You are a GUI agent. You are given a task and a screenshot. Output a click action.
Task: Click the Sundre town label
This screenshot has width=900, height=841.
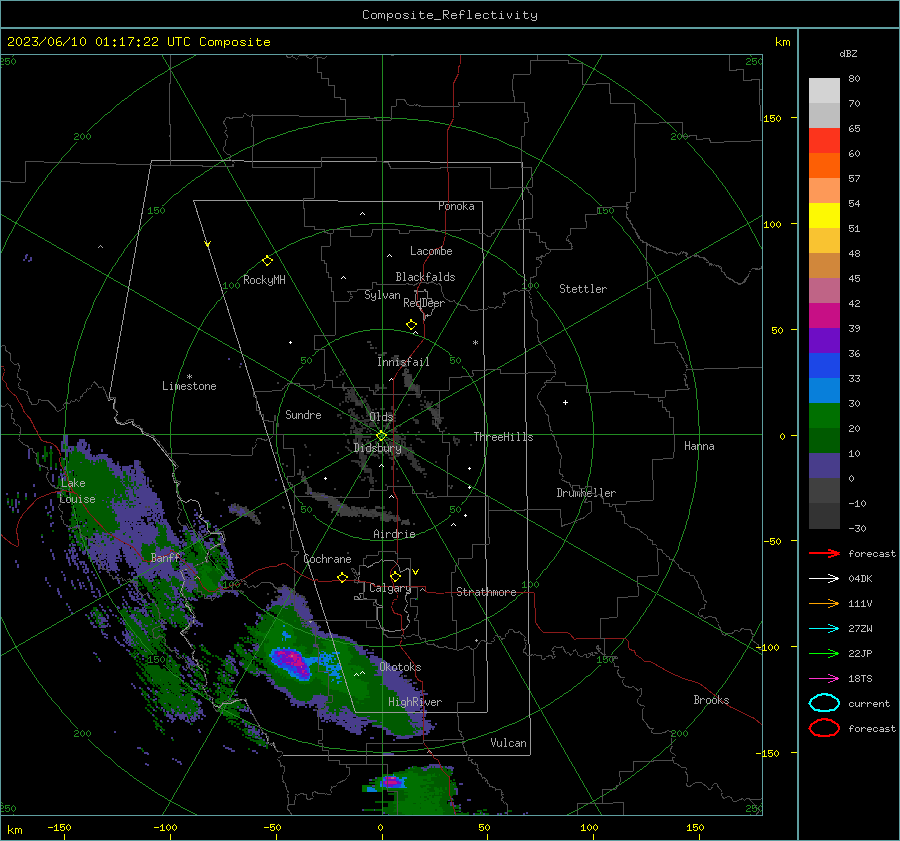click(304, 414)
